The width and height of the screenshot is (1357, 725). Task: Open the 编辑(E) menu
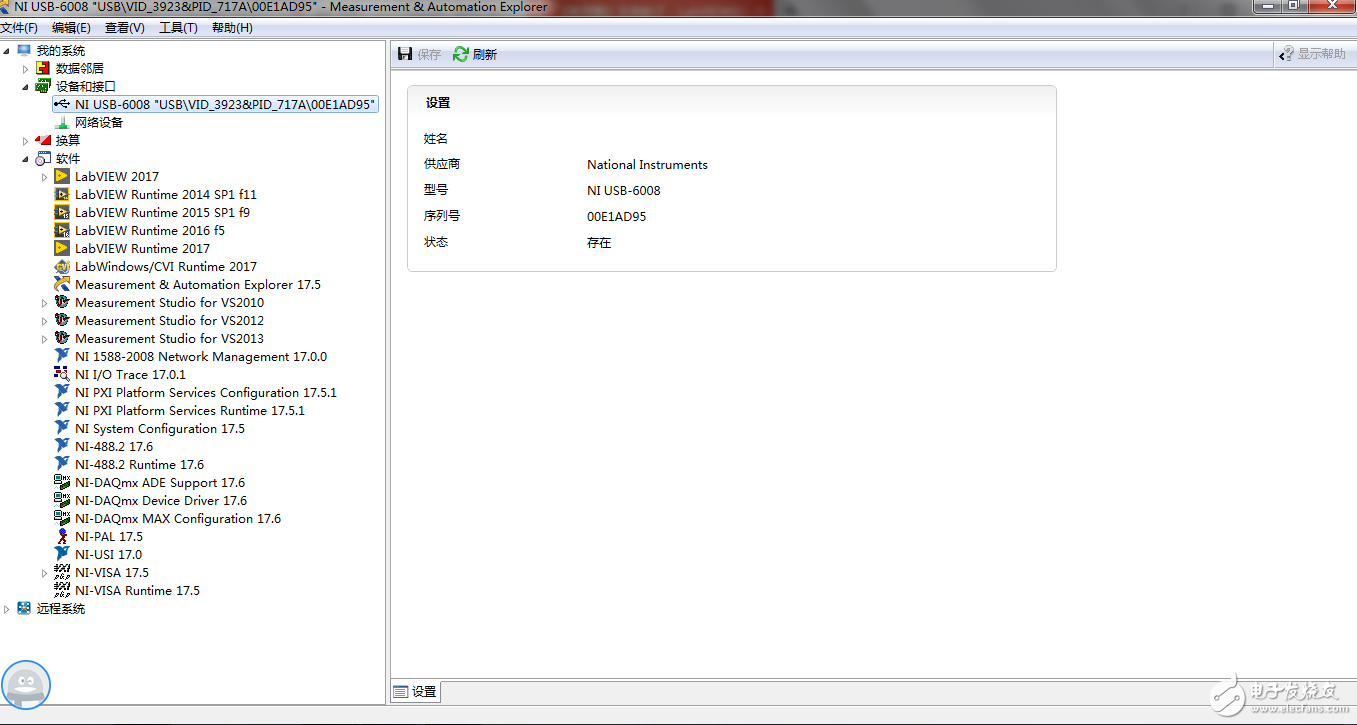71,28
